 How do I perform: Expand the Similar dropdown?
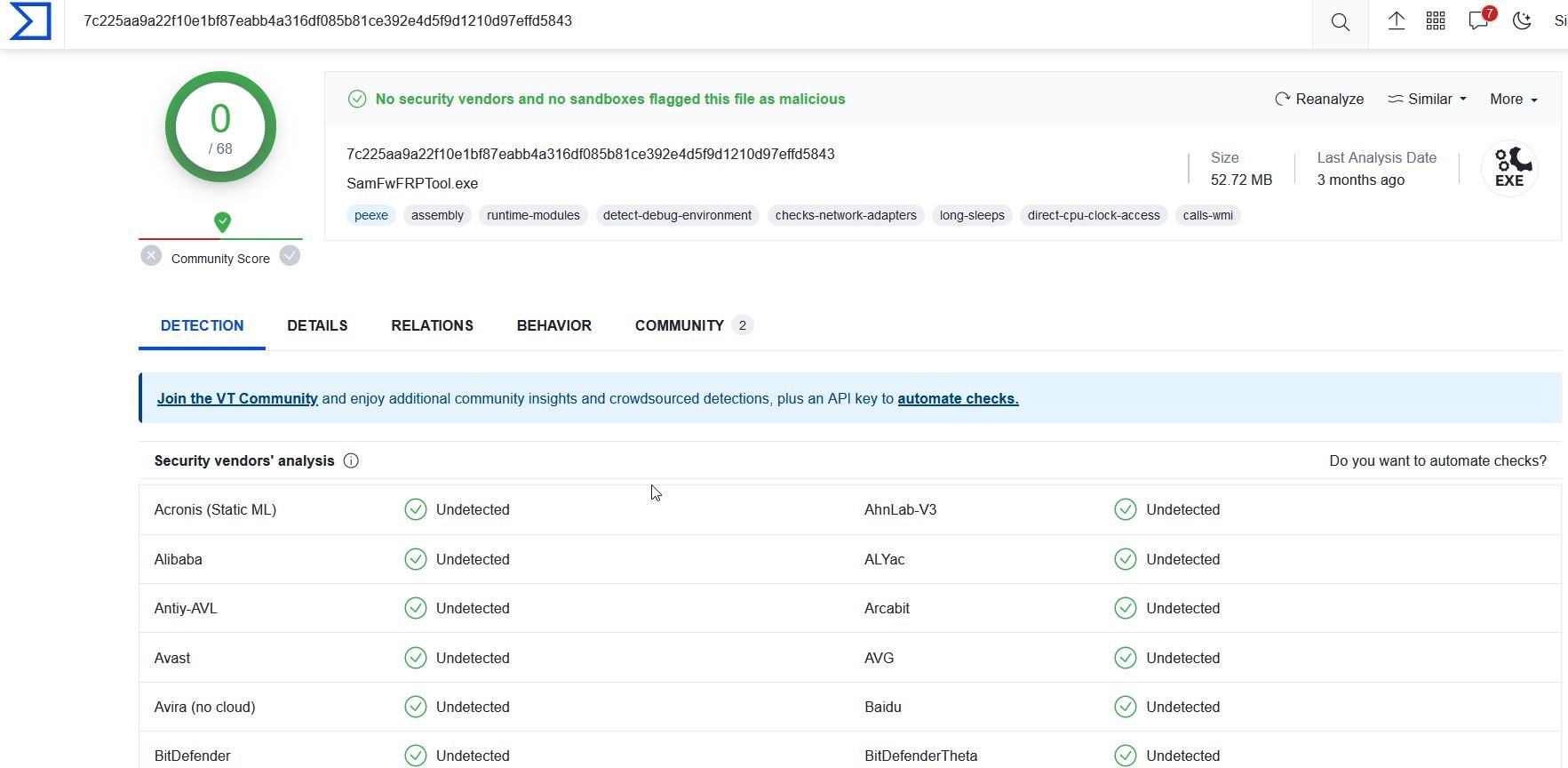(x=1427, y=99)
